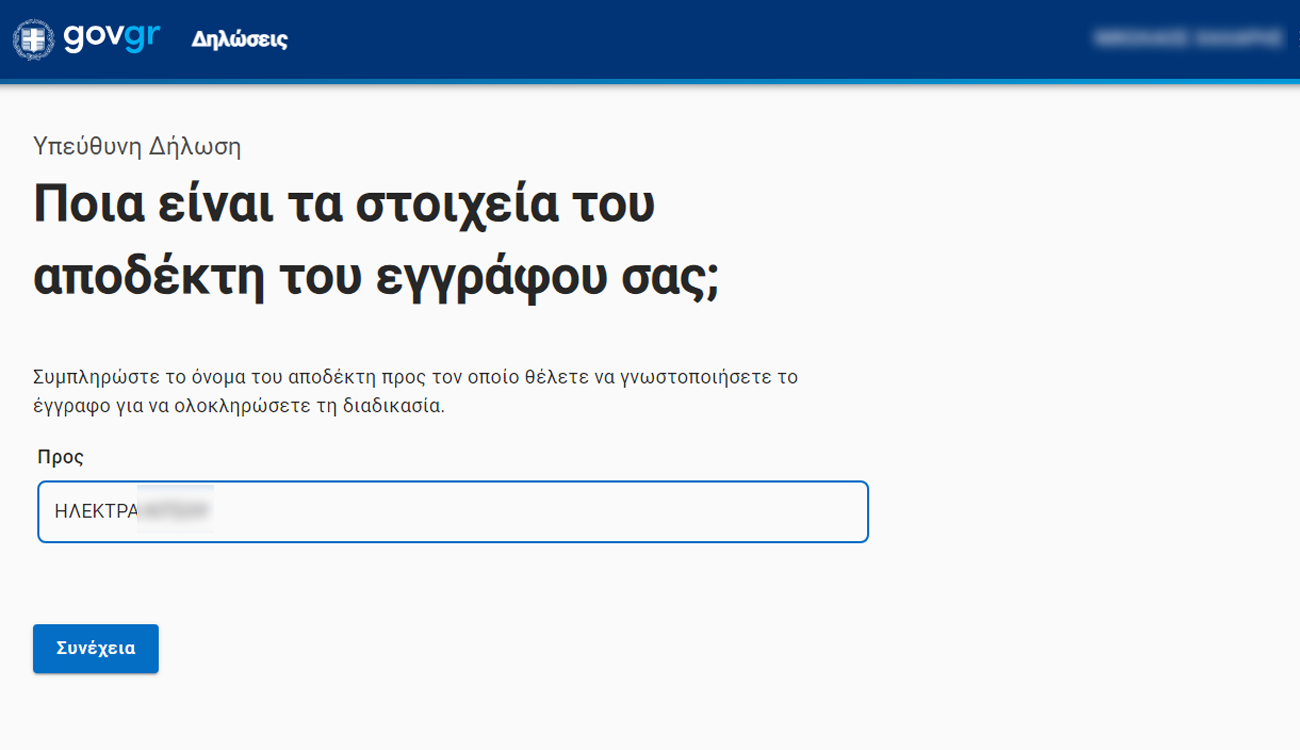Click the "Προς" field label
Viewport: 1300px width, 750px height.
pos(61,457)
